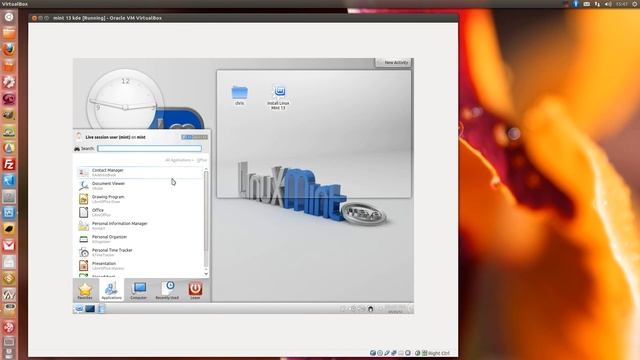Switch to the Favorites tab
The image size is (640, 360).
(x=85, y=291)
